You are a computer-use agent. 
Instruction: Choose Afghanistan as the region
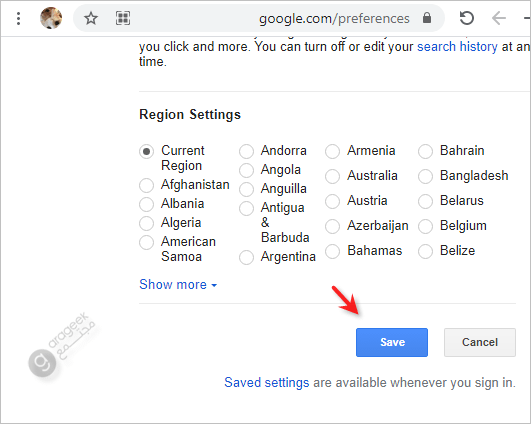[x=146, y=185]
